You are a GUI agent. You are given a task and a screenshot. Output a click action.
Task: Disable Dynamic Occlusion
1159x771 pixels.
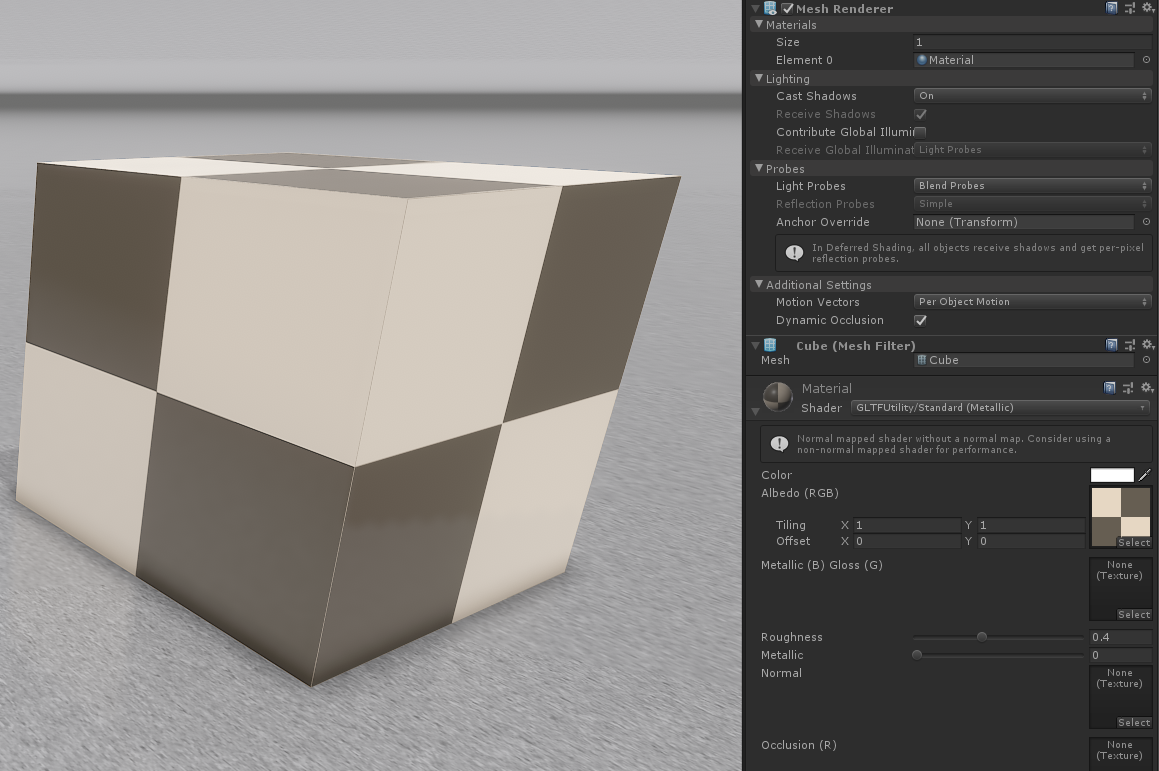point(920,320)
